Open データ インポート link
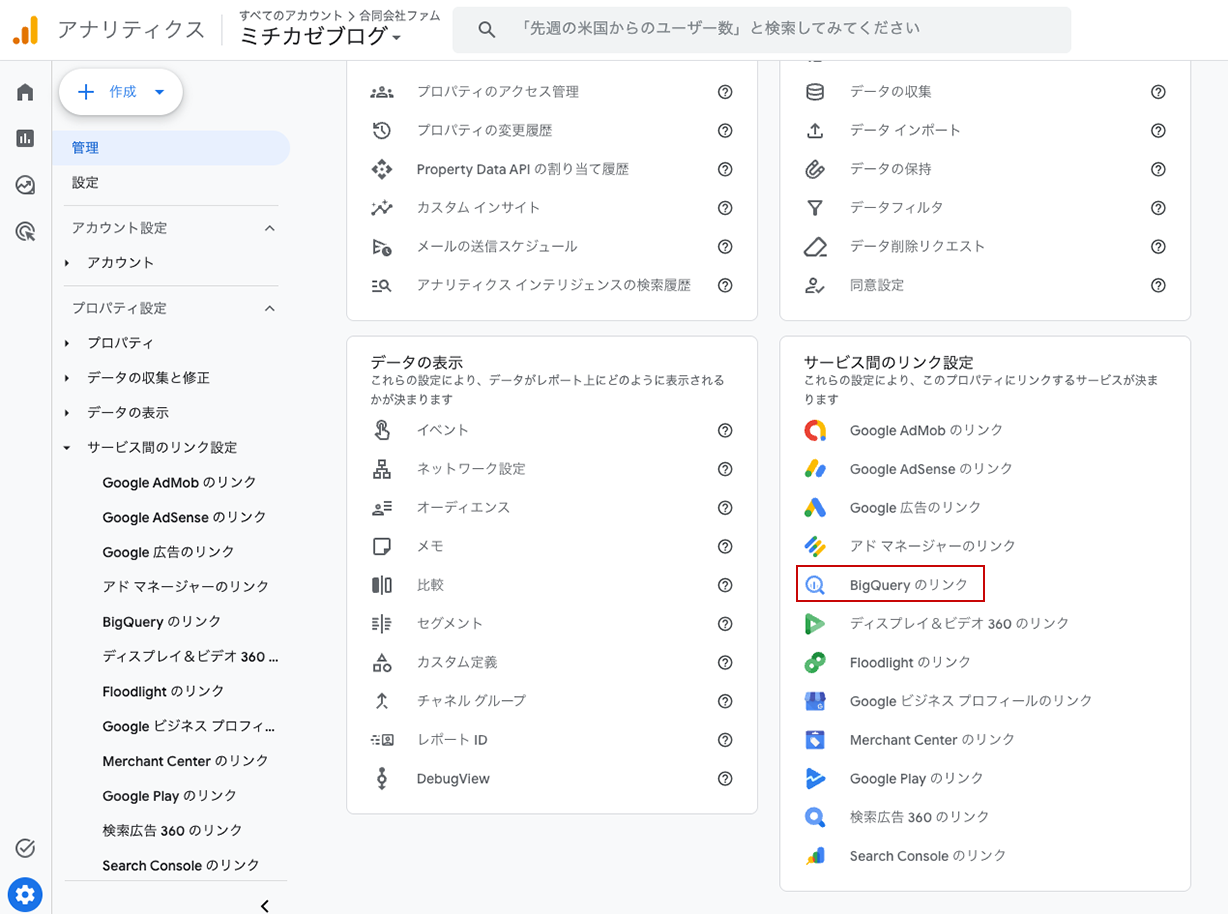 point(905,130)
